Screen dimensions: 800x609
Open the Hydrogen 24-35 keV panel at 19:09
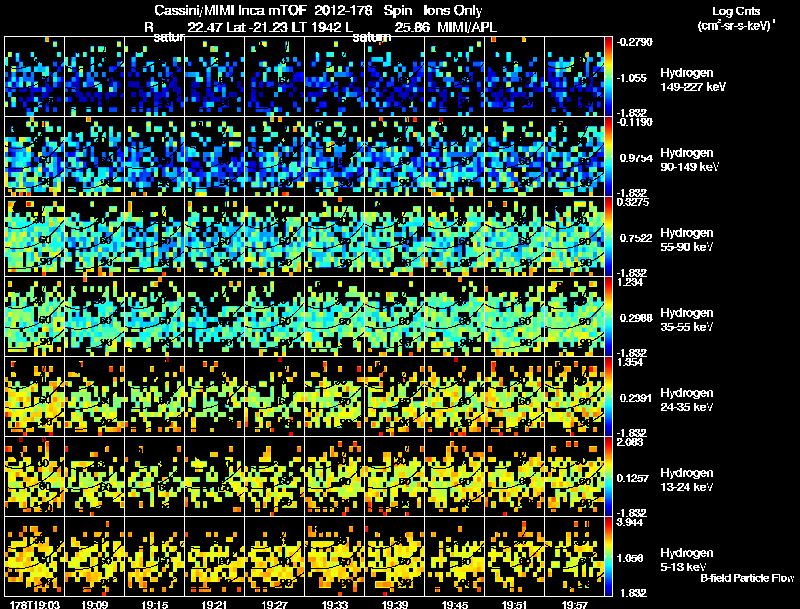point(94,397)
